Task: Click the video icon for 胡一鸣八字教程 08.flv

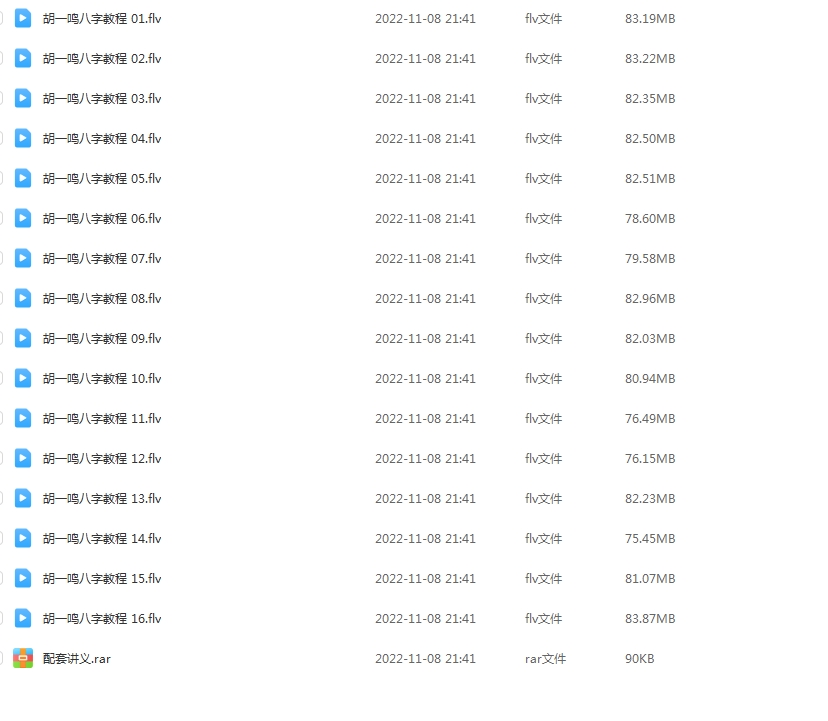Action: (23, 298)
